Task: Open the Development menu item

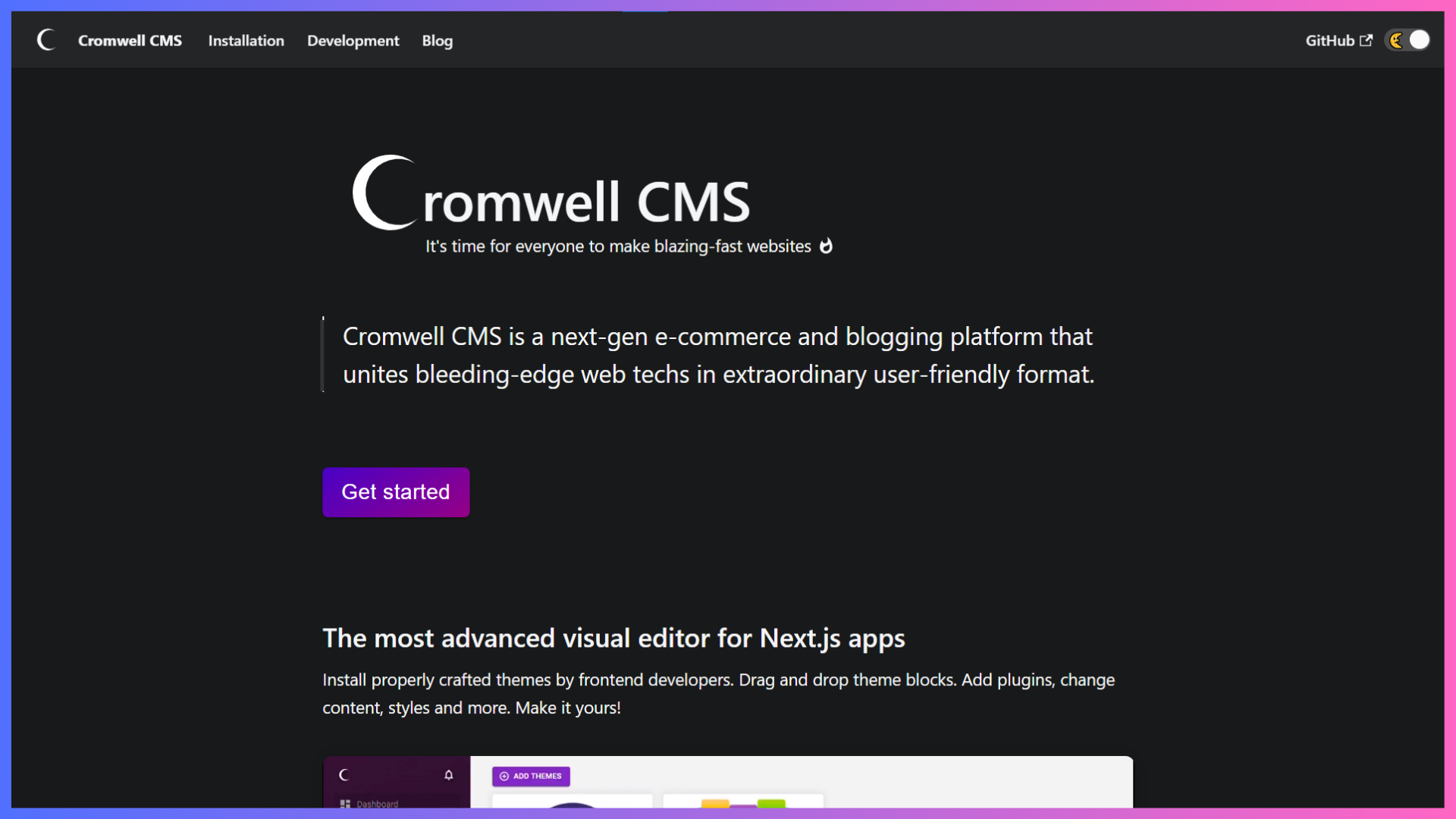Action: [353, 41]
